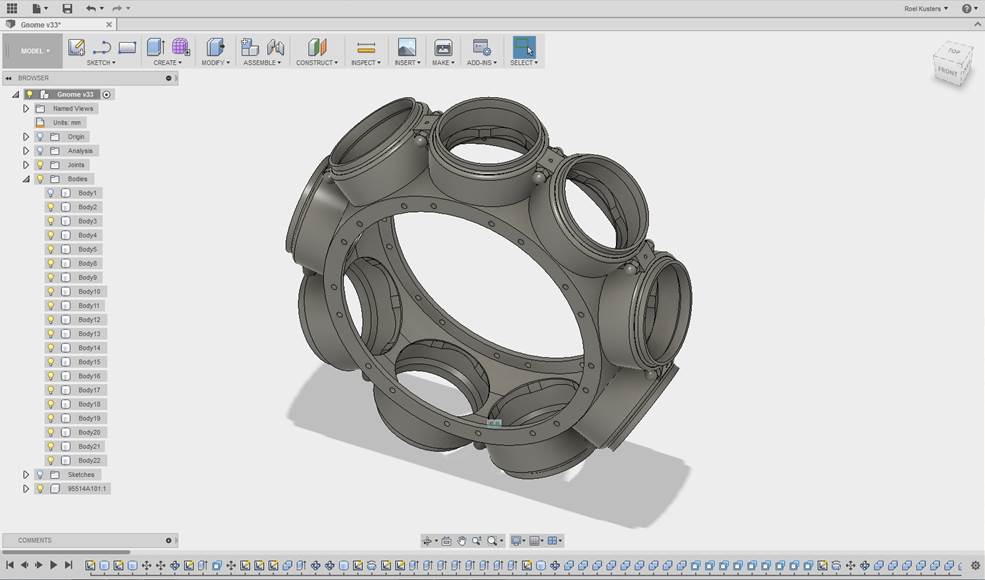The height and width of the screenshot is (580, 985).
Task: Open the MODIFY menu
Action: 215,63
